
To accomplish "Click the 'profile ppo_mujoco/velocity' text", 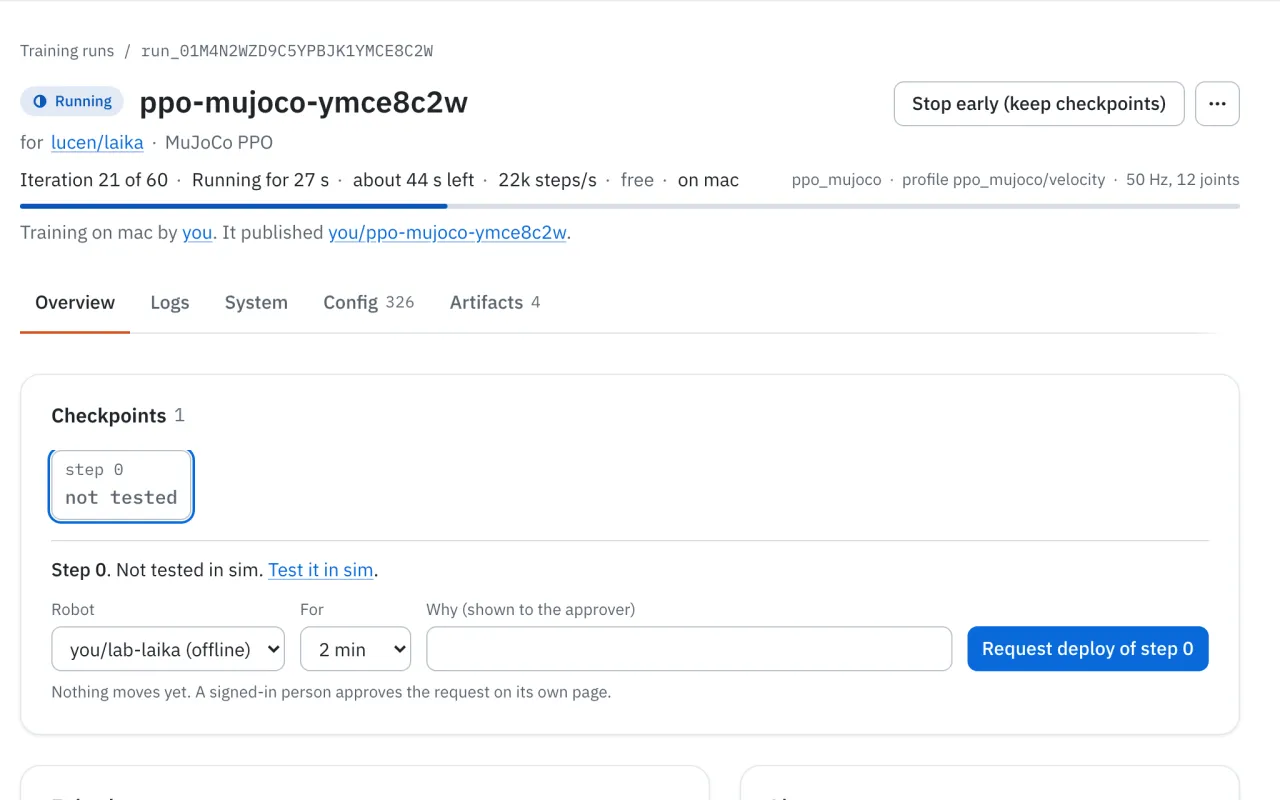I will [1003, 180].
